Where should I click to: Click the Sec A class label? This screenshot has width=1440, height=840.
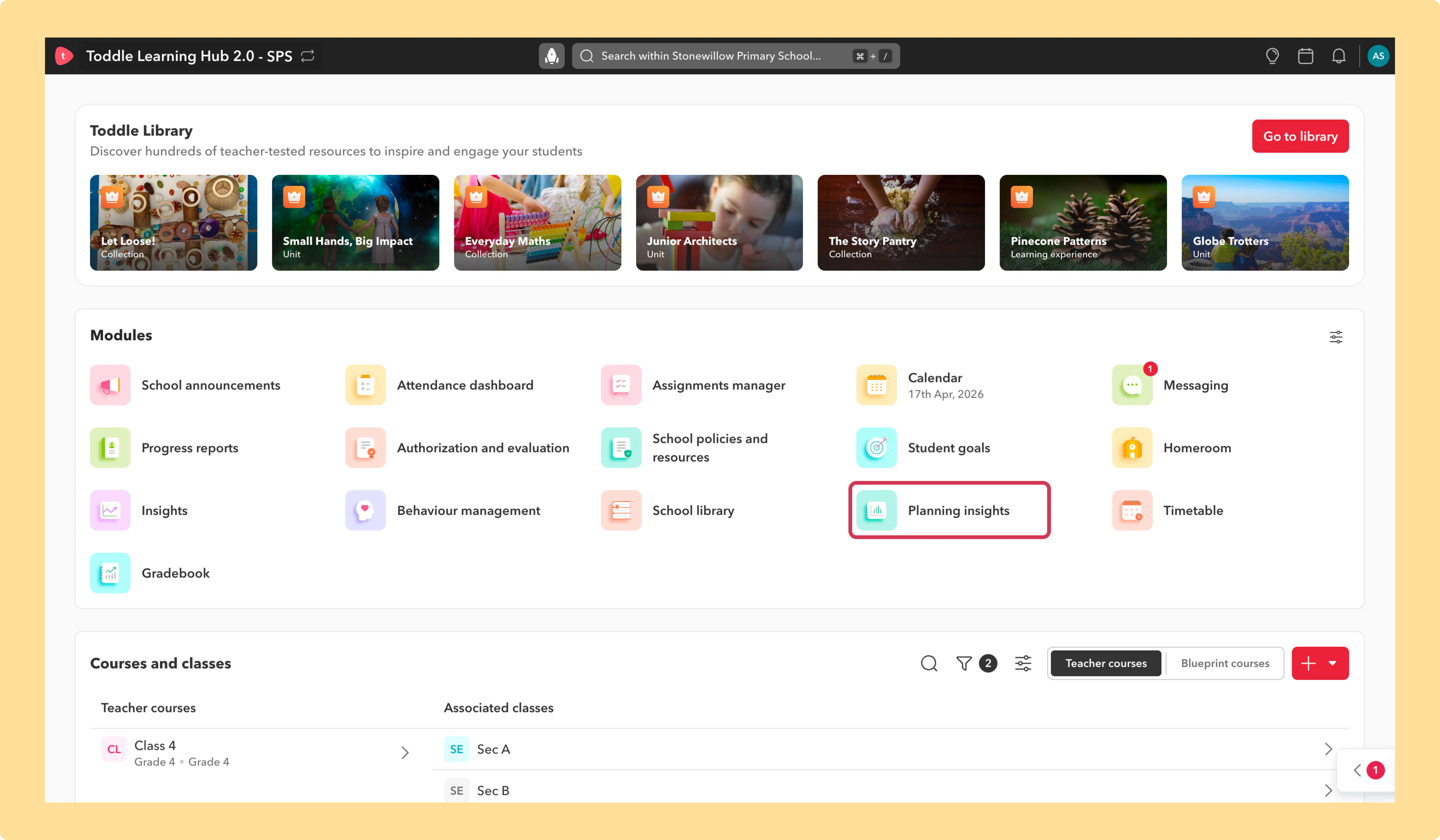(x=494, y=749)
